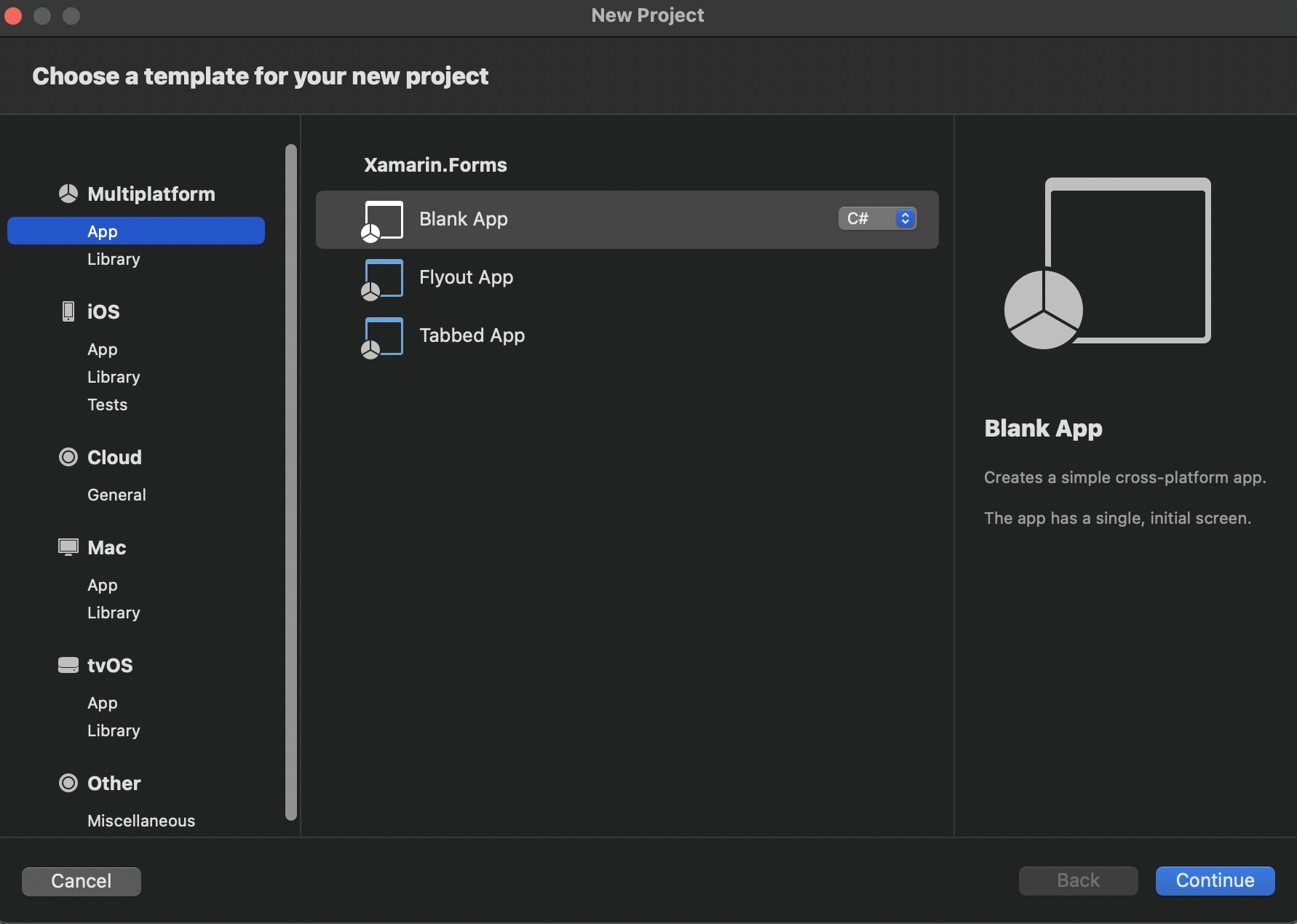Select Library under Mac
Image resolution: width=1297 pixels, height=924 pixels.
[x=114, y=613]
